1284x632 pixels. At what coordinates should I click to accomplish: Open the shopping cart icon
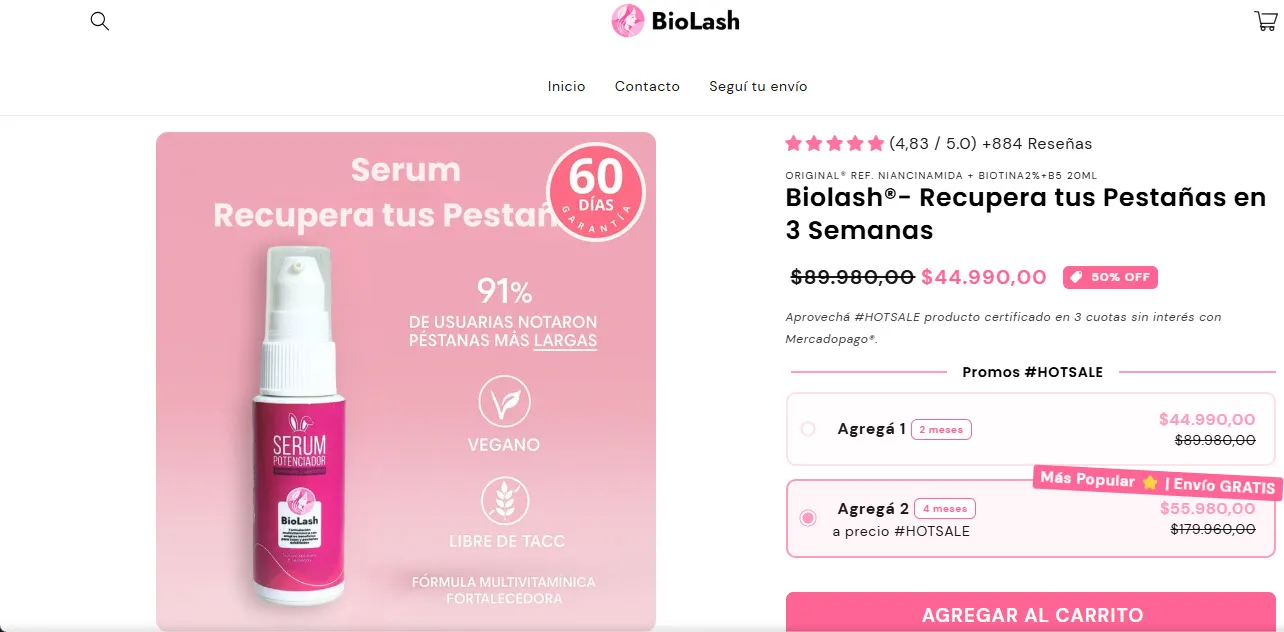pos(1264,21)
